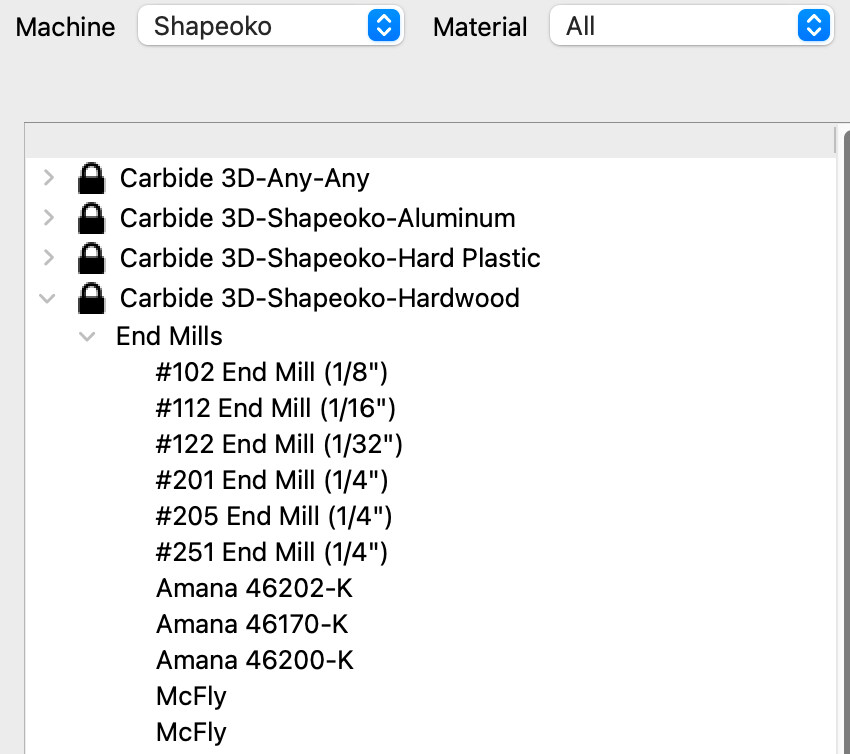Viewport: 850px width, 754px height.
Task: Select the #201 End Mill (1/4") tool
Action: [272, 480]
